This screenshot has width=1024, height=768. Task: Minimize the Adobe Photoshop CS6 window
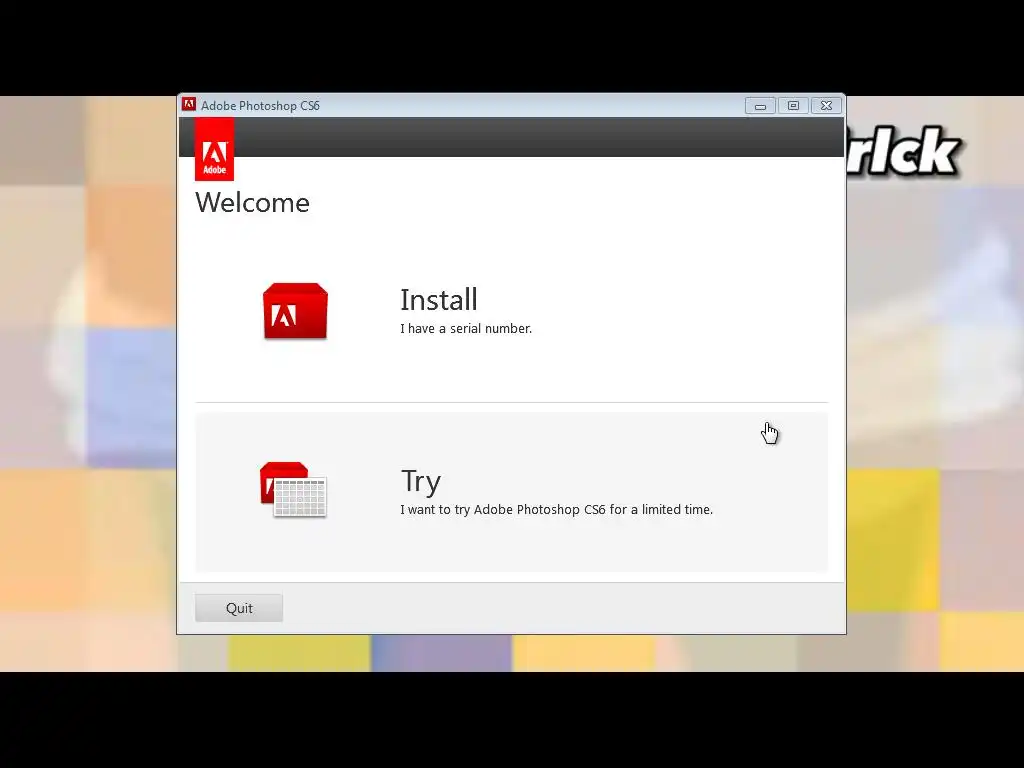point(760,106)
